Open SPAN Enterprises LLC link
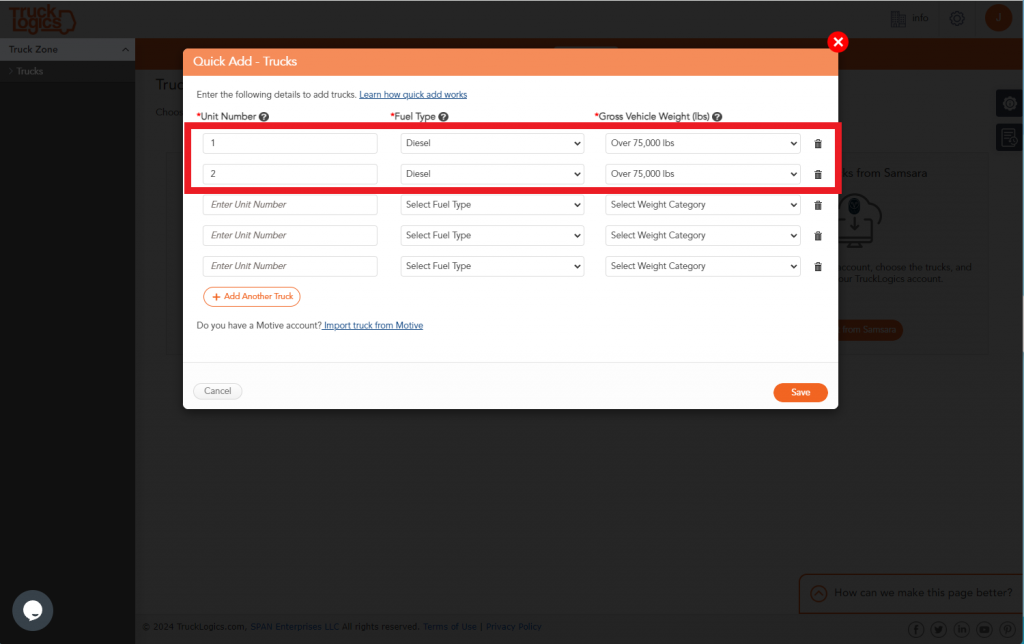Screen dimensions: 1024x644 pos(295,627)
